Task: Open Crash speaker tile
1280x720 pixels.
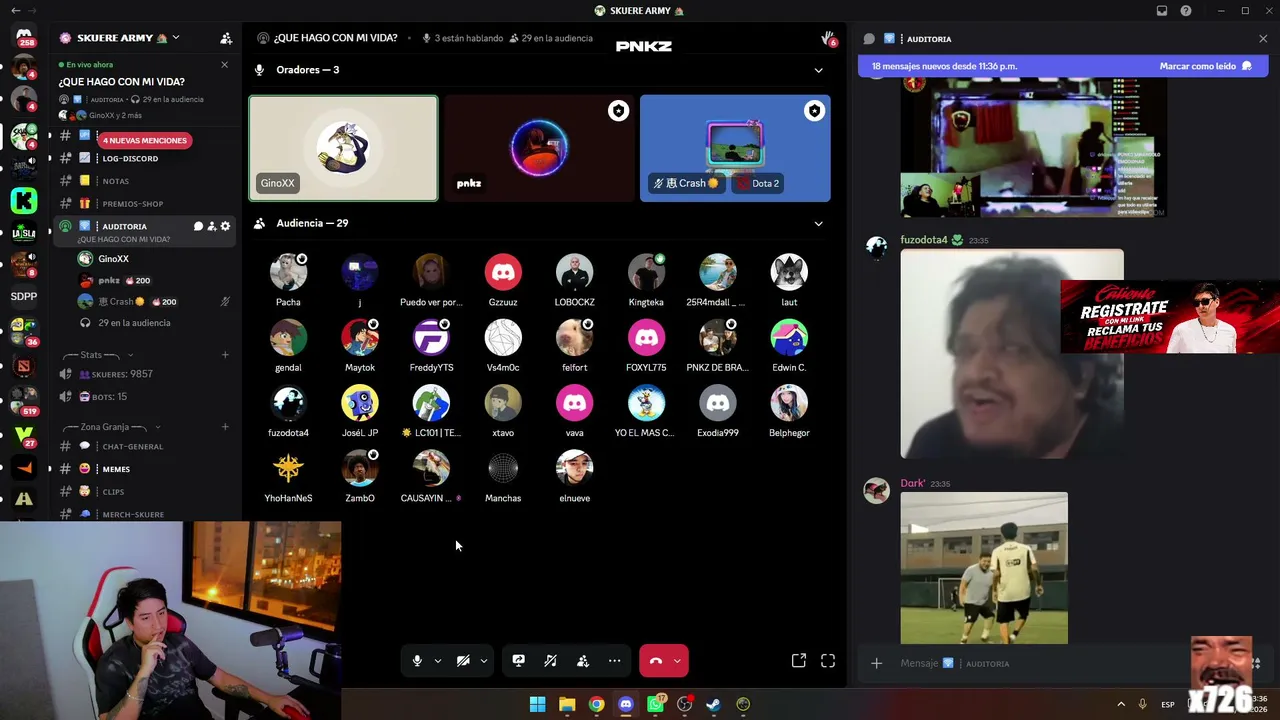Action: pos(735,148)
